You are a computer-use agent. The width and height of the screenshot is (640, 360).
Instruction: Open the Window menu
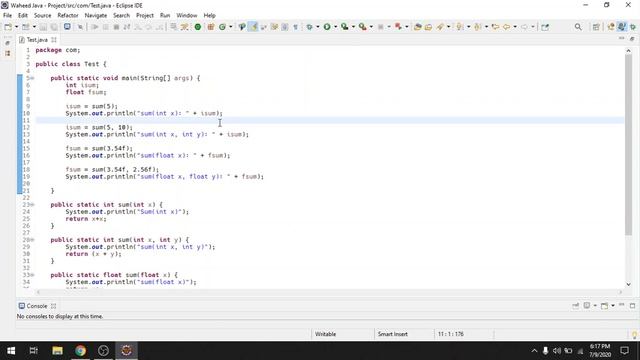[x=187, y=16]
